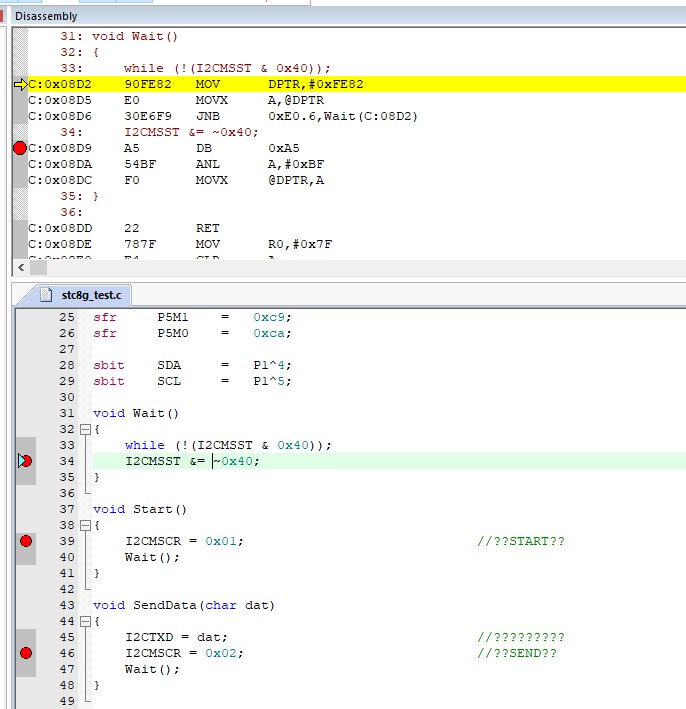Remove breakpoint on line 39 I2CMSCR = 0x01
The image size is (686, 709).
26,541
